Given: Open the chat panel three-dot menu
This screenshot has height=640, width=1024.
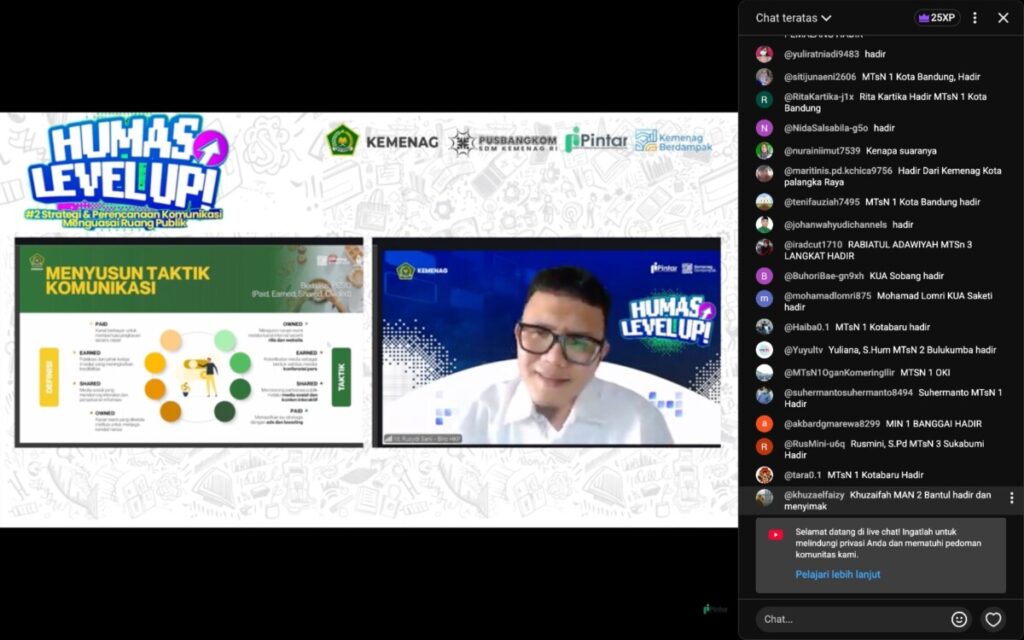Looking at the screenshot, I should (x=975, y=18).
